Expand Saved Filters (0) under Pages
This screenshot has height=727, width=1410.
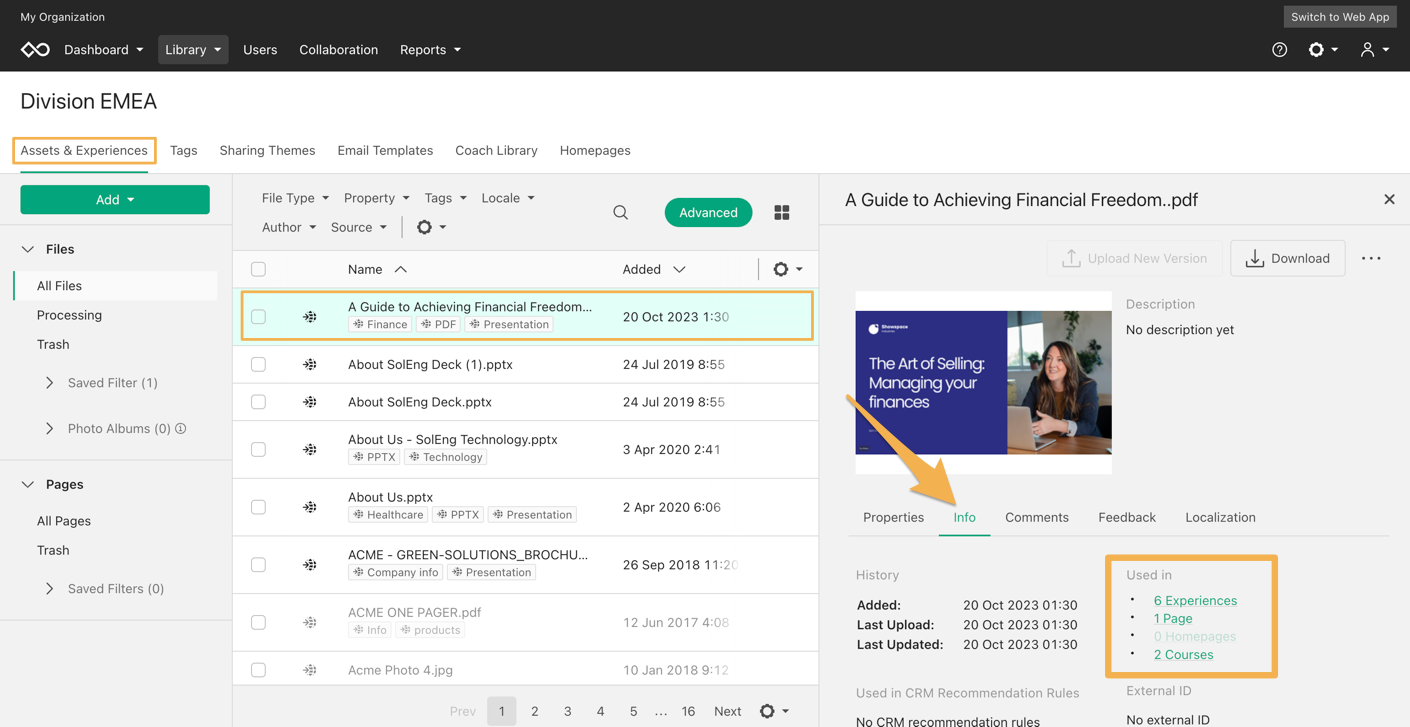tap(49, 589)
